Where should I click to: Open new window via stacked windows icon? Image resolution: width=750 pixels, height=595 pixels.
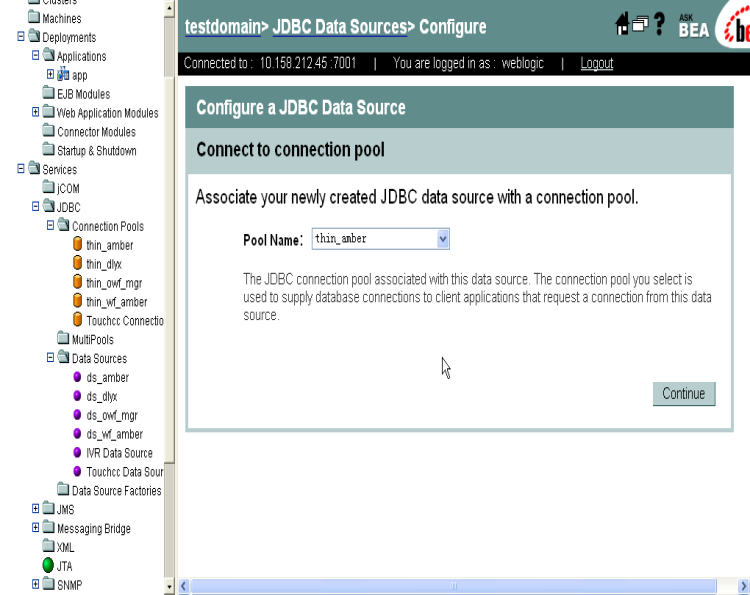pyautogui.click(x=640, y=23)
